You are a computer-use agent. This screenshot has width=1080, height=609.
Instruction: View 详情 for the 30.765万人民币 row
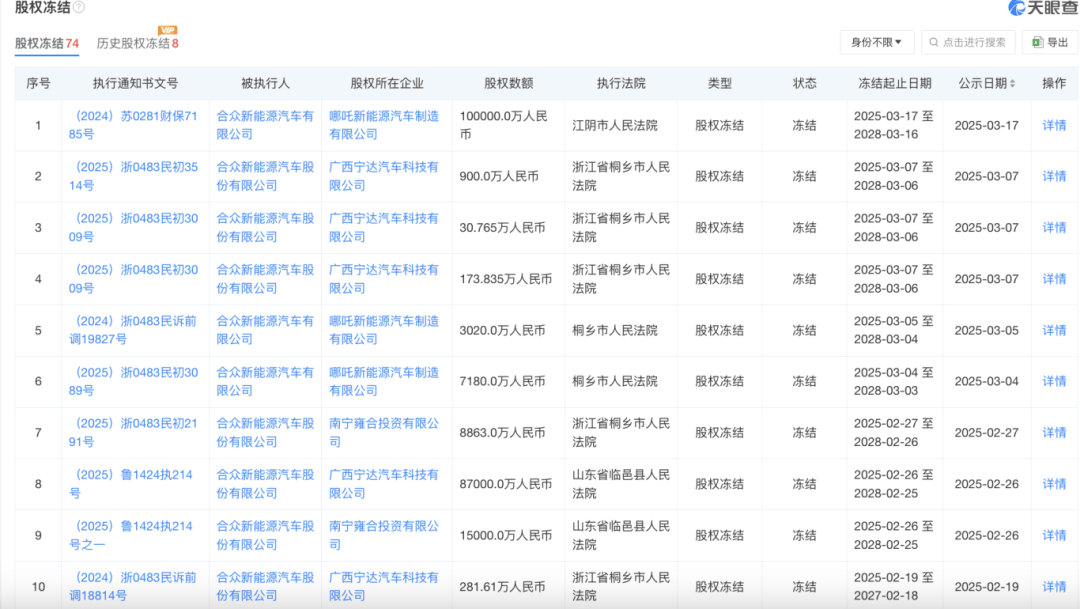[x=1054, y=227]
